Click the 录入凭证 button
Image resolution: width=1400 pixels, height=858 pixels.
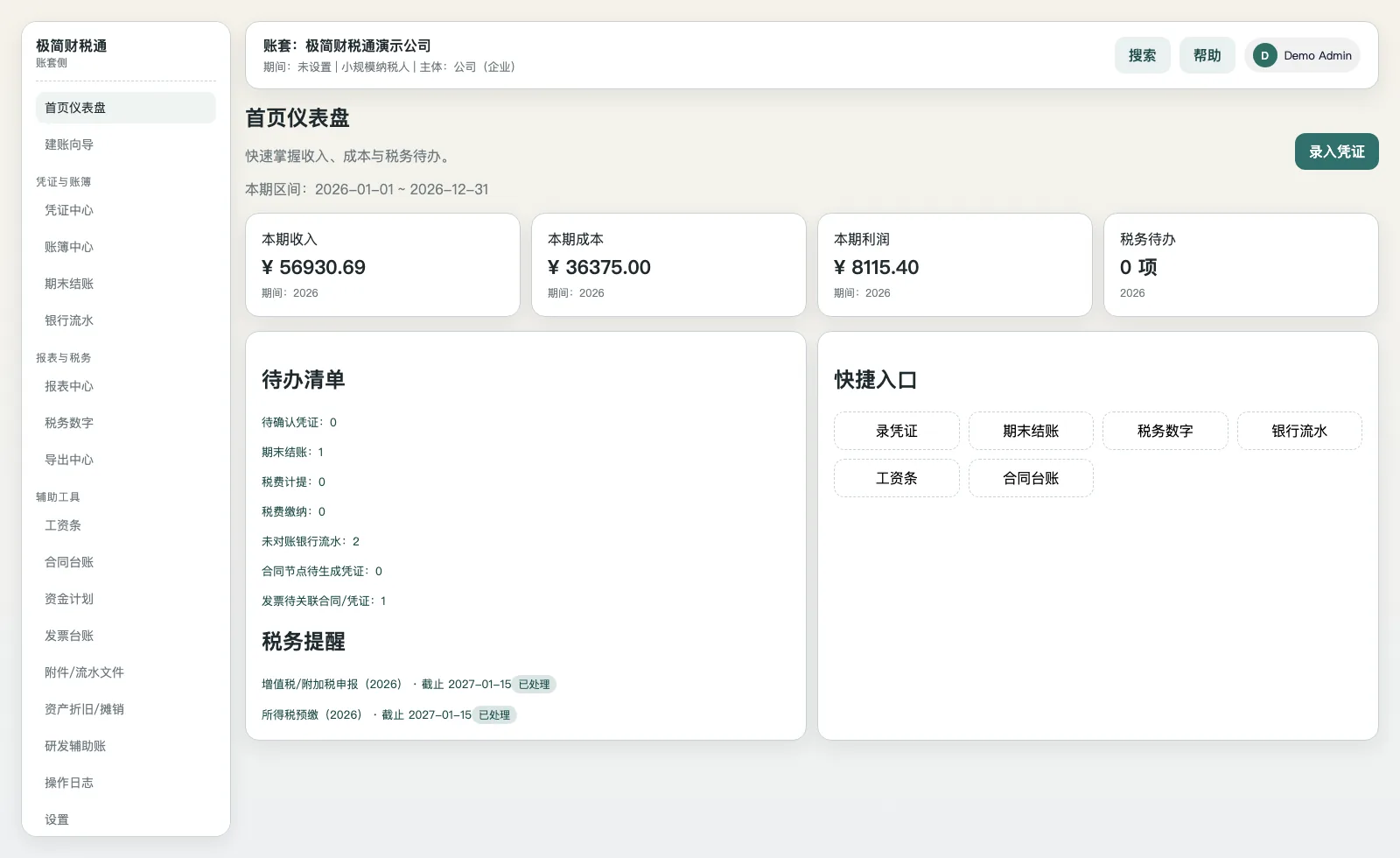[1336, 151]
